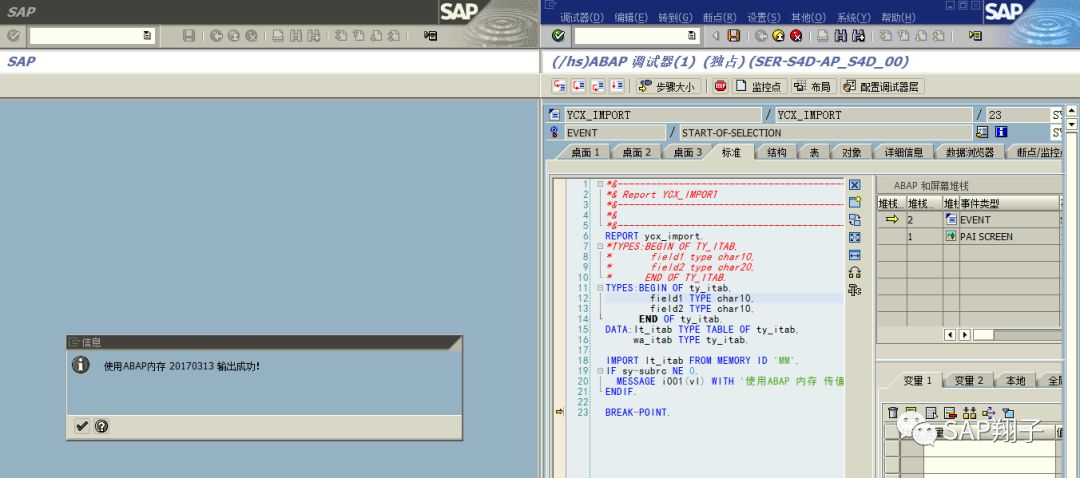Select the EVENT row in stack table
1080x478 pixels.
pyautogui.click(x=968, y=220)
